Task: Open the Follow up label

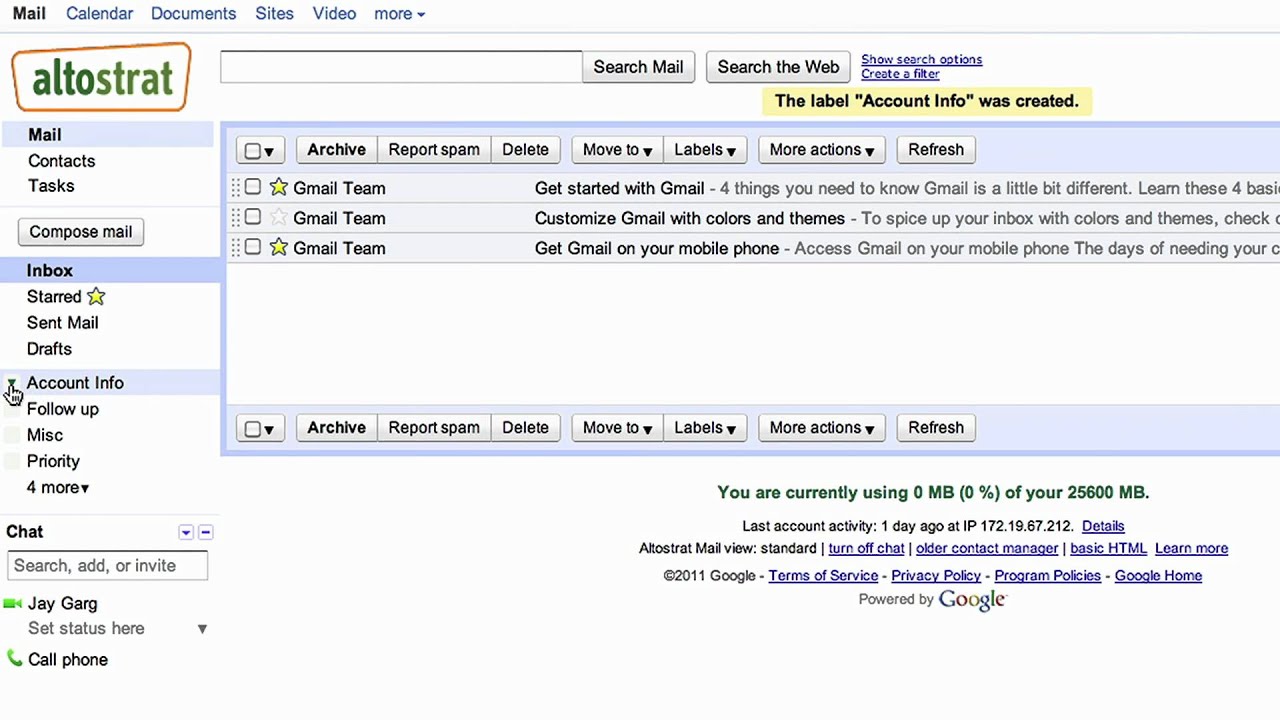Action: pyautogui.click(x=62, y=409)
